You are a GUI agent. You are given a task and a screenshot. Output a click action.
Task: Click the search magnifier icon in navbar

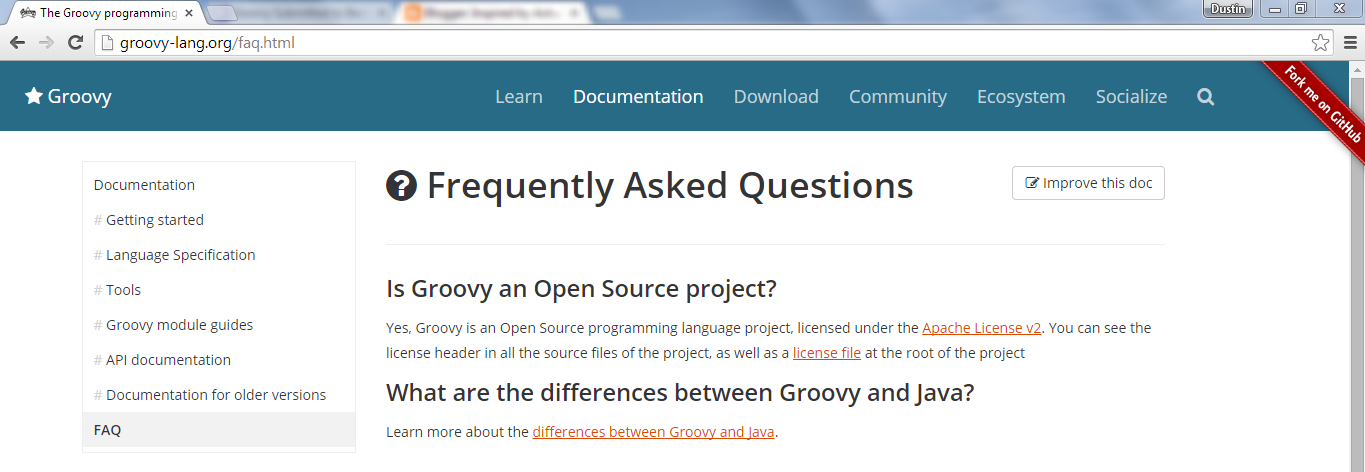[1205, 97]
